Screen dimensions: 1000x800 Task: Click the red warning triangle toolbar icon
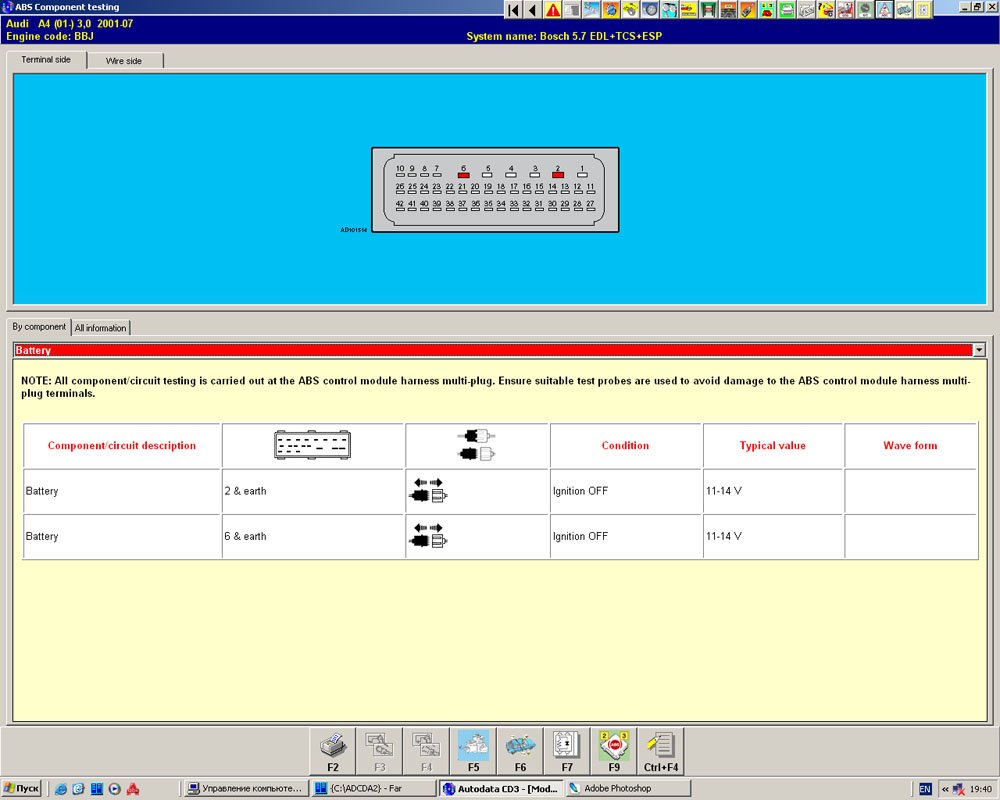click(553, 10)
